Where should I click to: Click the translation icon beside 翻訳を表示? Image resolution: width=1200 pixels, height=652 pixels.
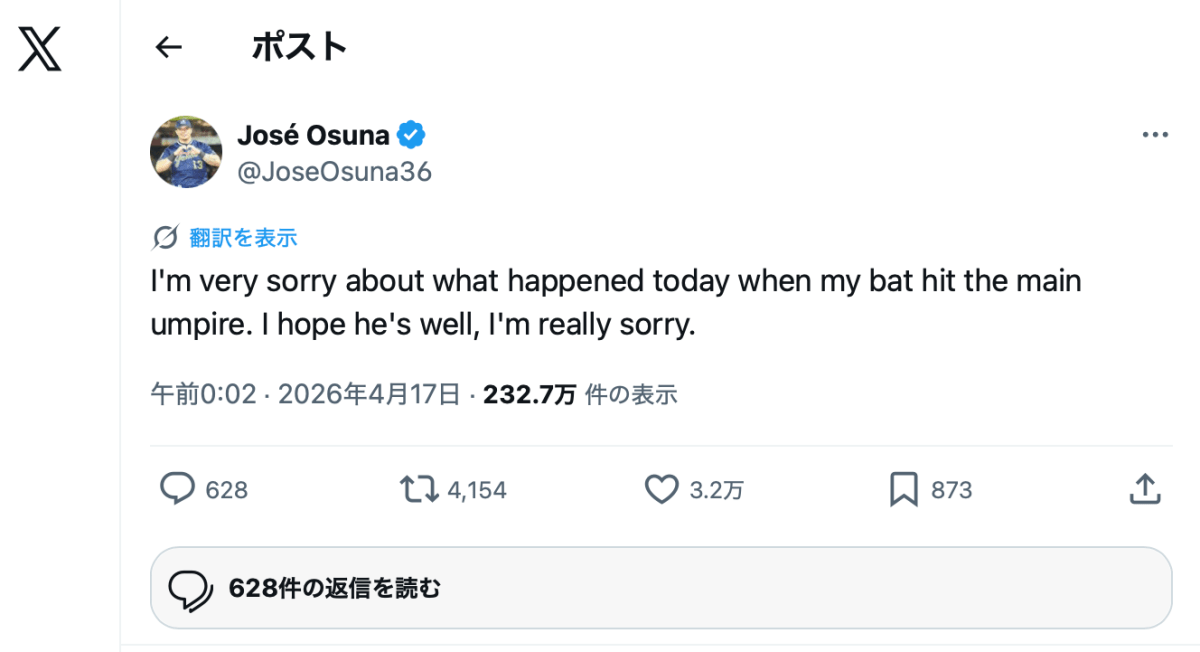coord(165,237)
